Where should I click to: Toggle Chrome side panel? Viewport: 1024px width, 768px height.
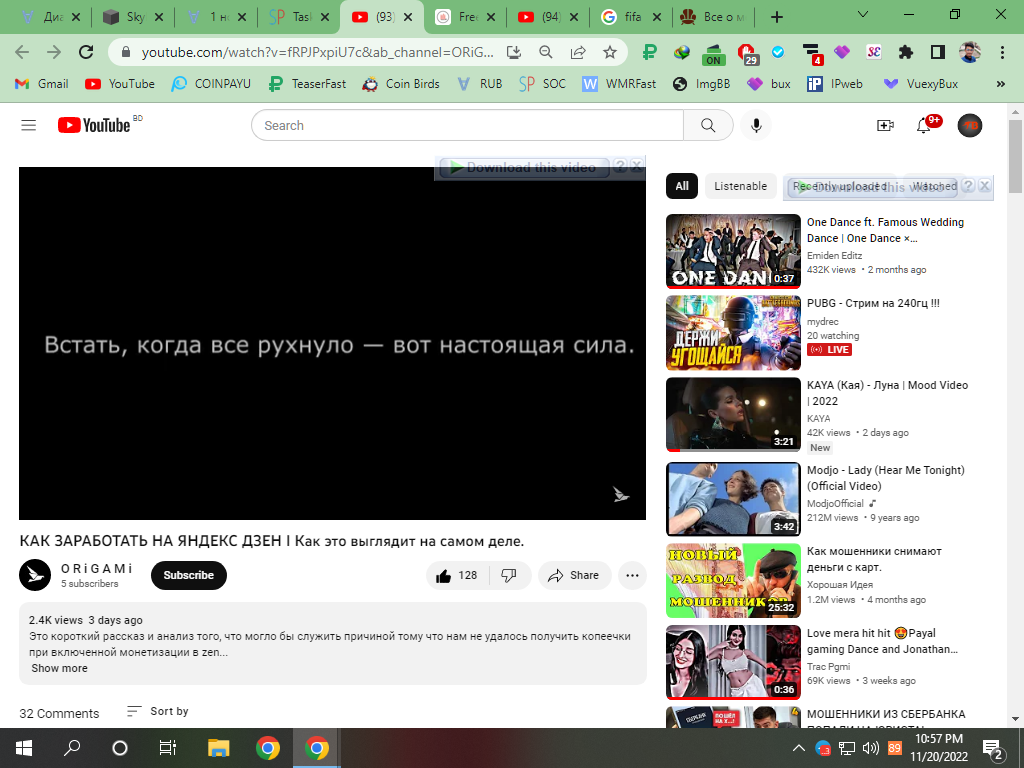(x=938, y=52)
